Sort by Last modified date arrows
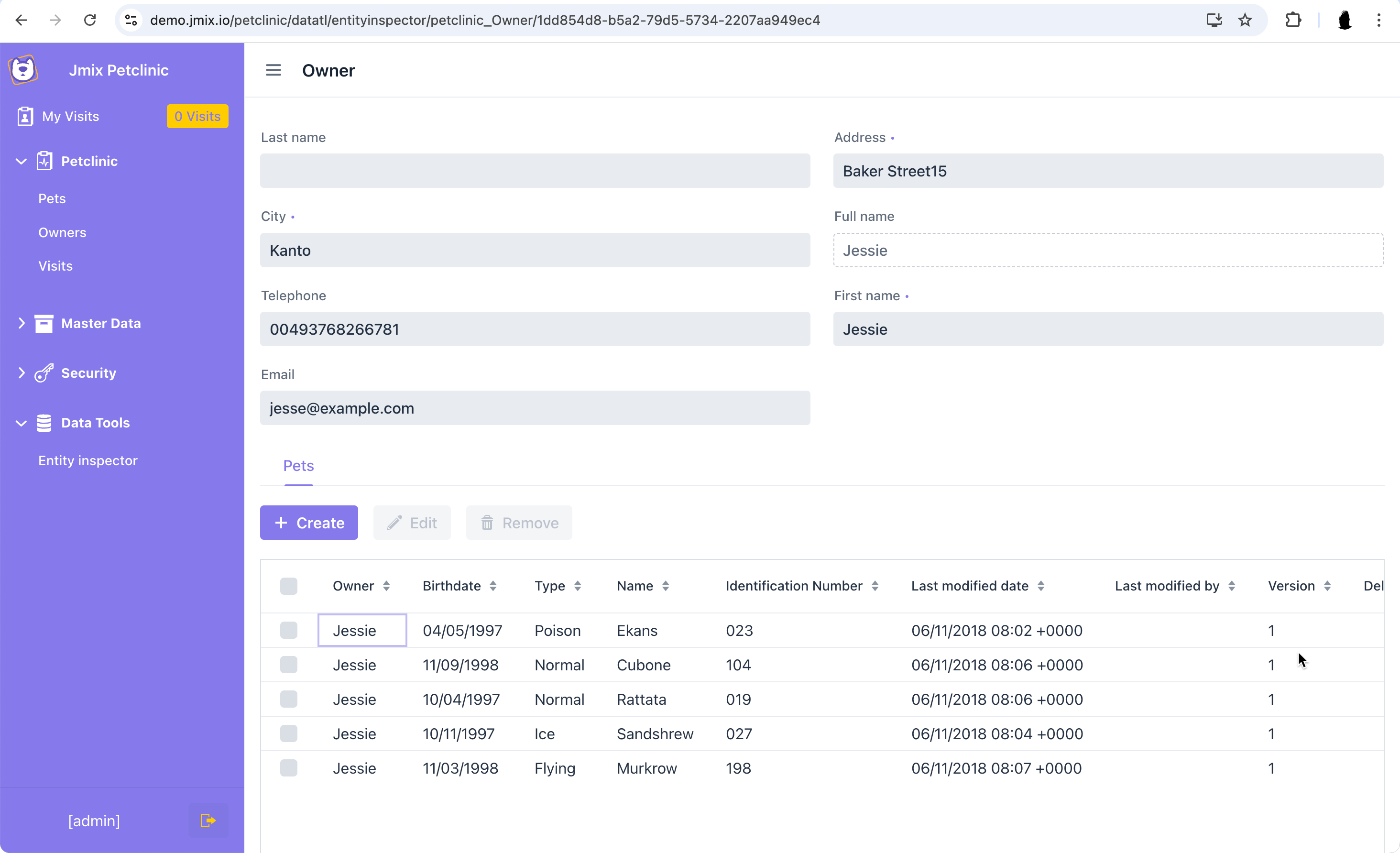Viewport: 1400px width, 853px height. click(x=1041, y=586)
